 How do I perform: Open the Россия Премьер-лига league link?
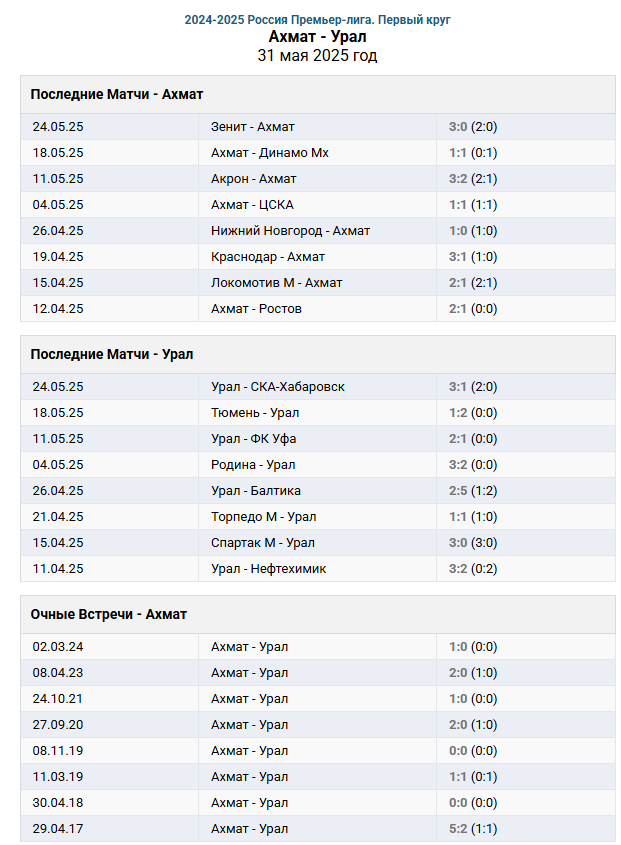(x=317, y=20)
